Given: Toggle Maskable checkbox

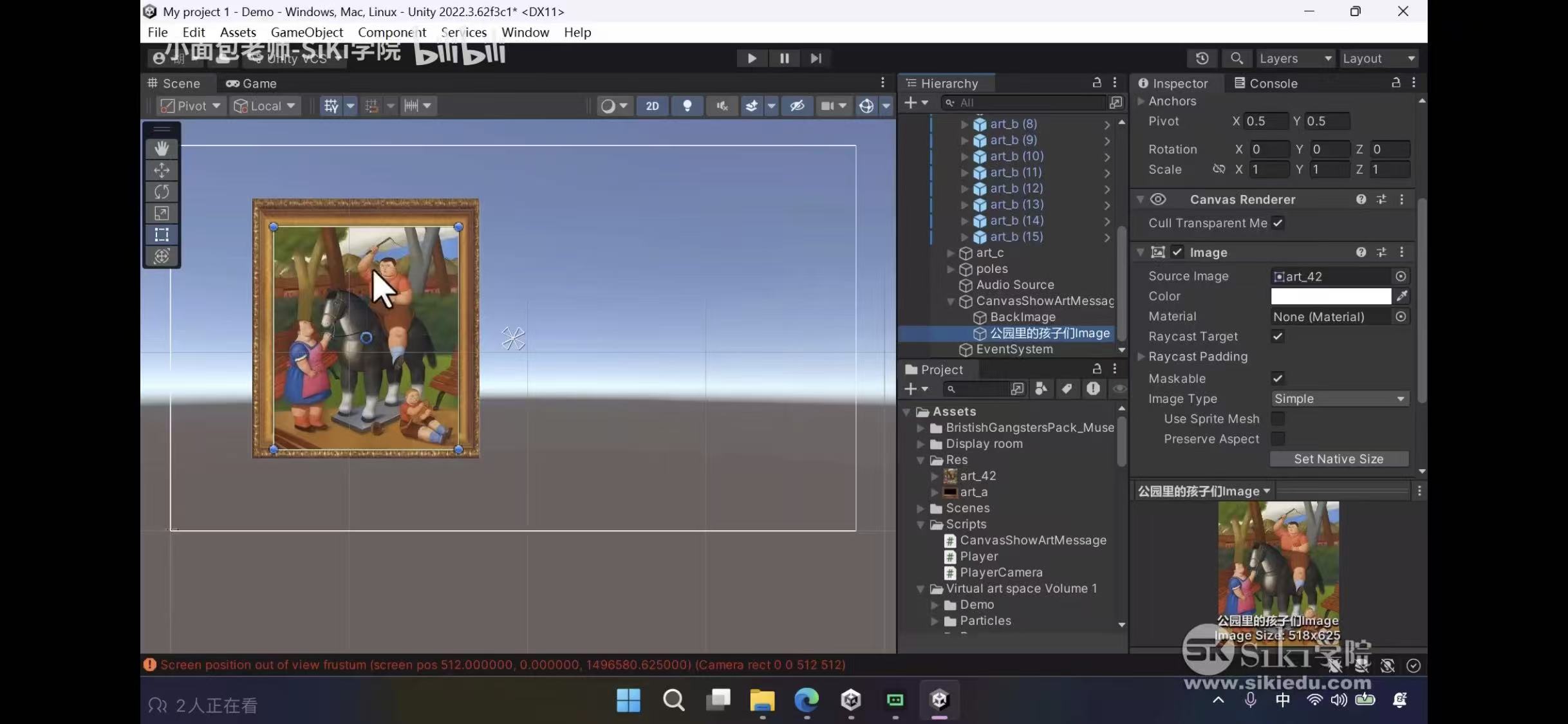Looking at the screenshot, I should click(x=1278, y=378).
